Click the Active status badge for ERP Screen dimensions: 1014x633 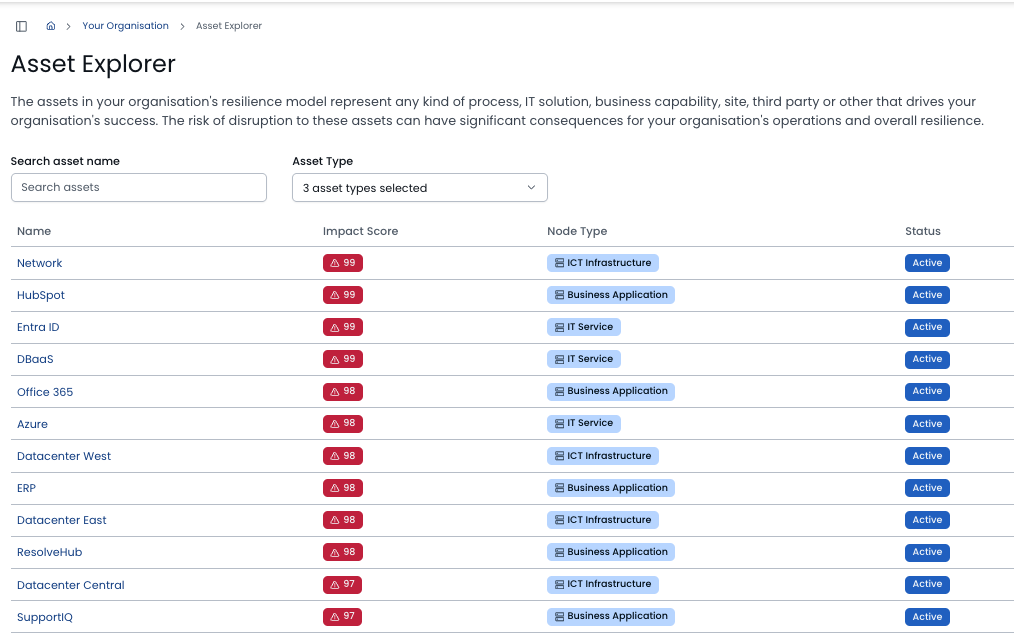click(927, 488)
